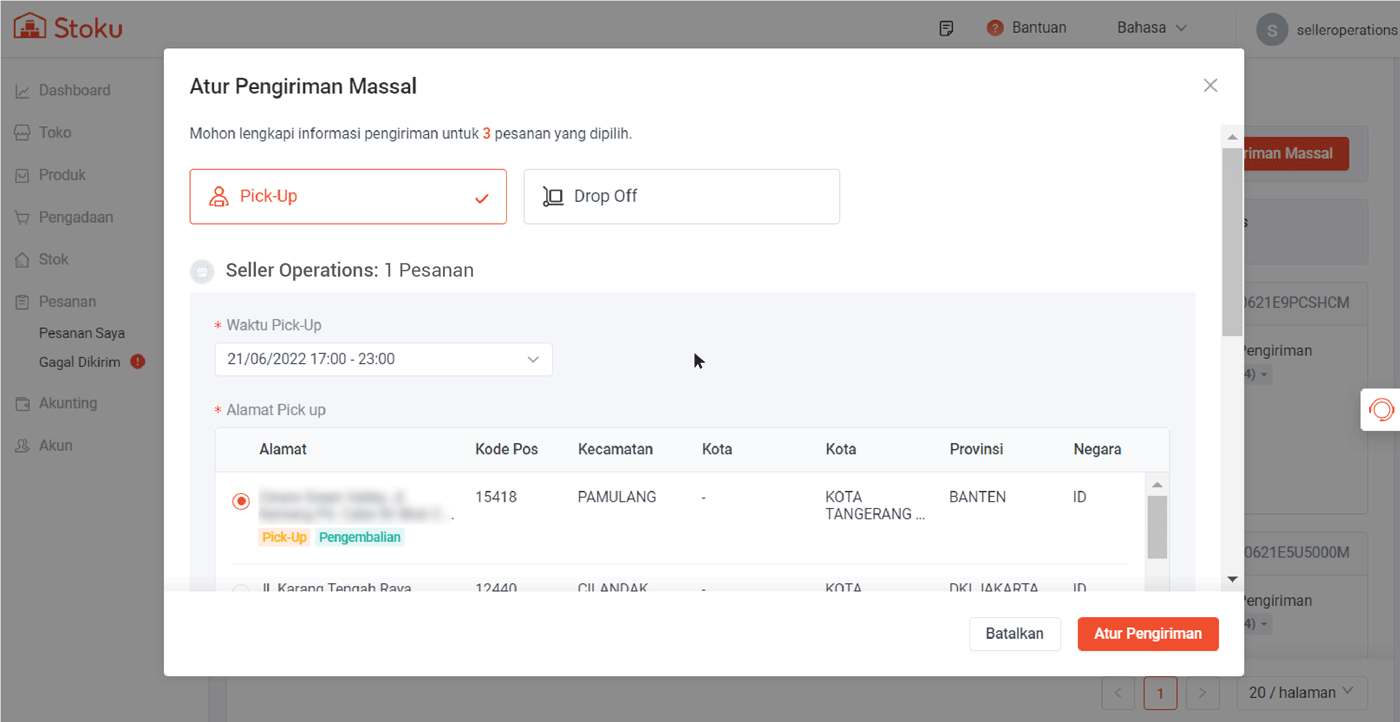Select the Pick-Up delivery method

[348, 196]
